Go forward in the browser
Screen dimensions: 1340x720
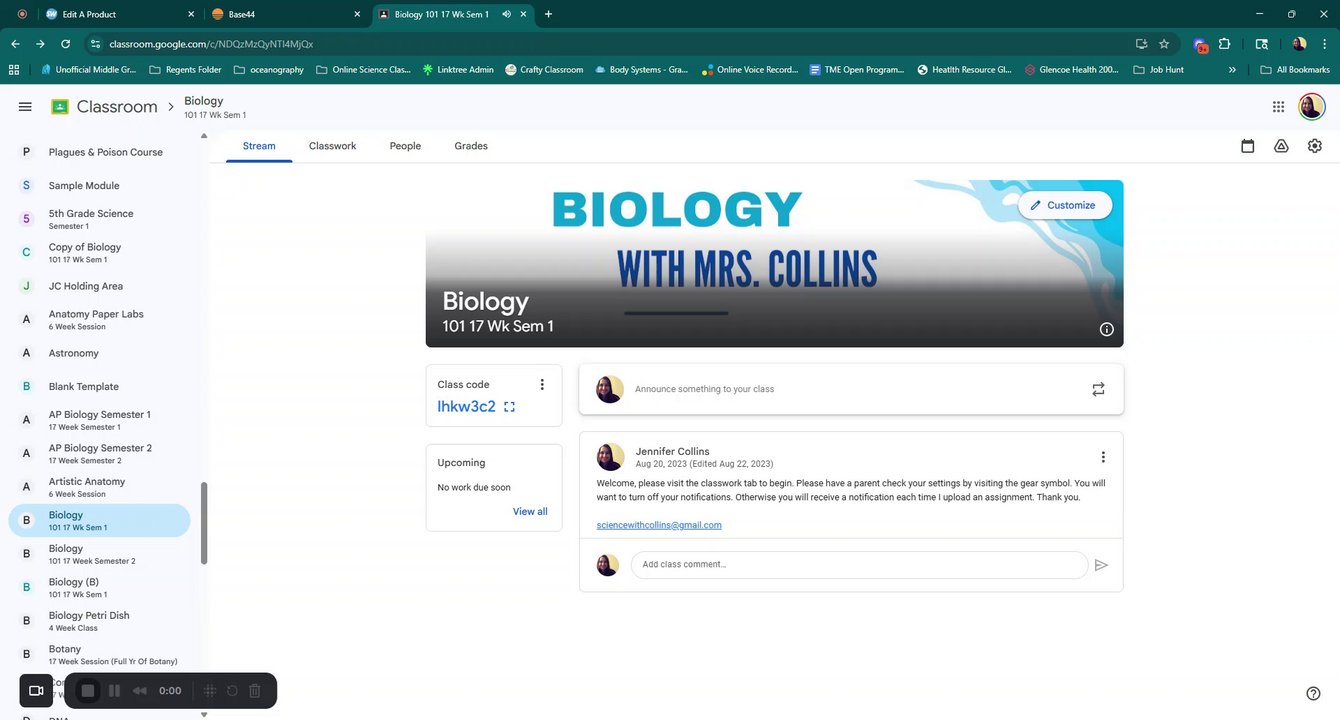[40, 44]
